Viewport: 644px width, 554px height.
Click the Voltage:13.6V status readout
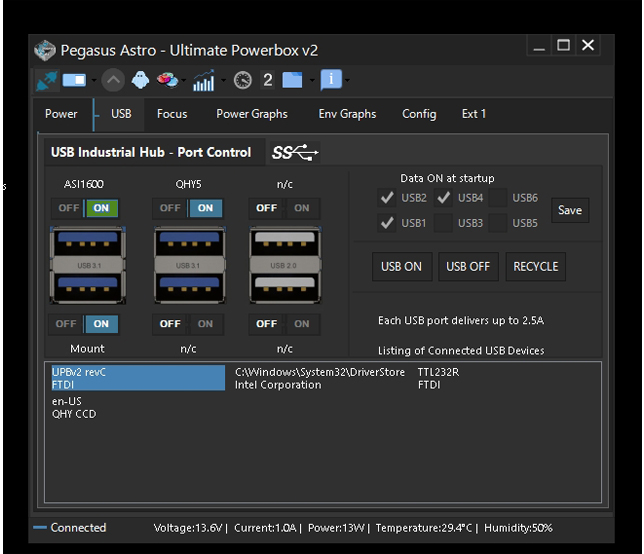pos(188,528)
